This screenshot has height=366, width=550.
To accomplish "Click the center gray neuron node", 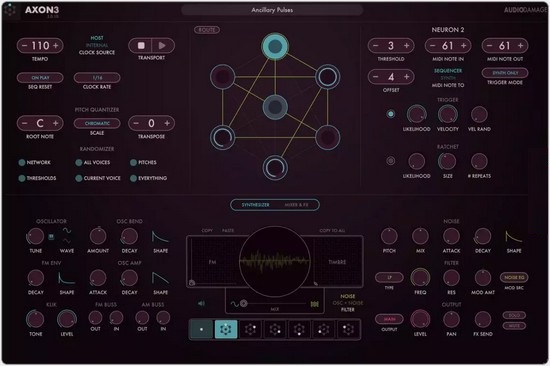I will tap(275, 107).
